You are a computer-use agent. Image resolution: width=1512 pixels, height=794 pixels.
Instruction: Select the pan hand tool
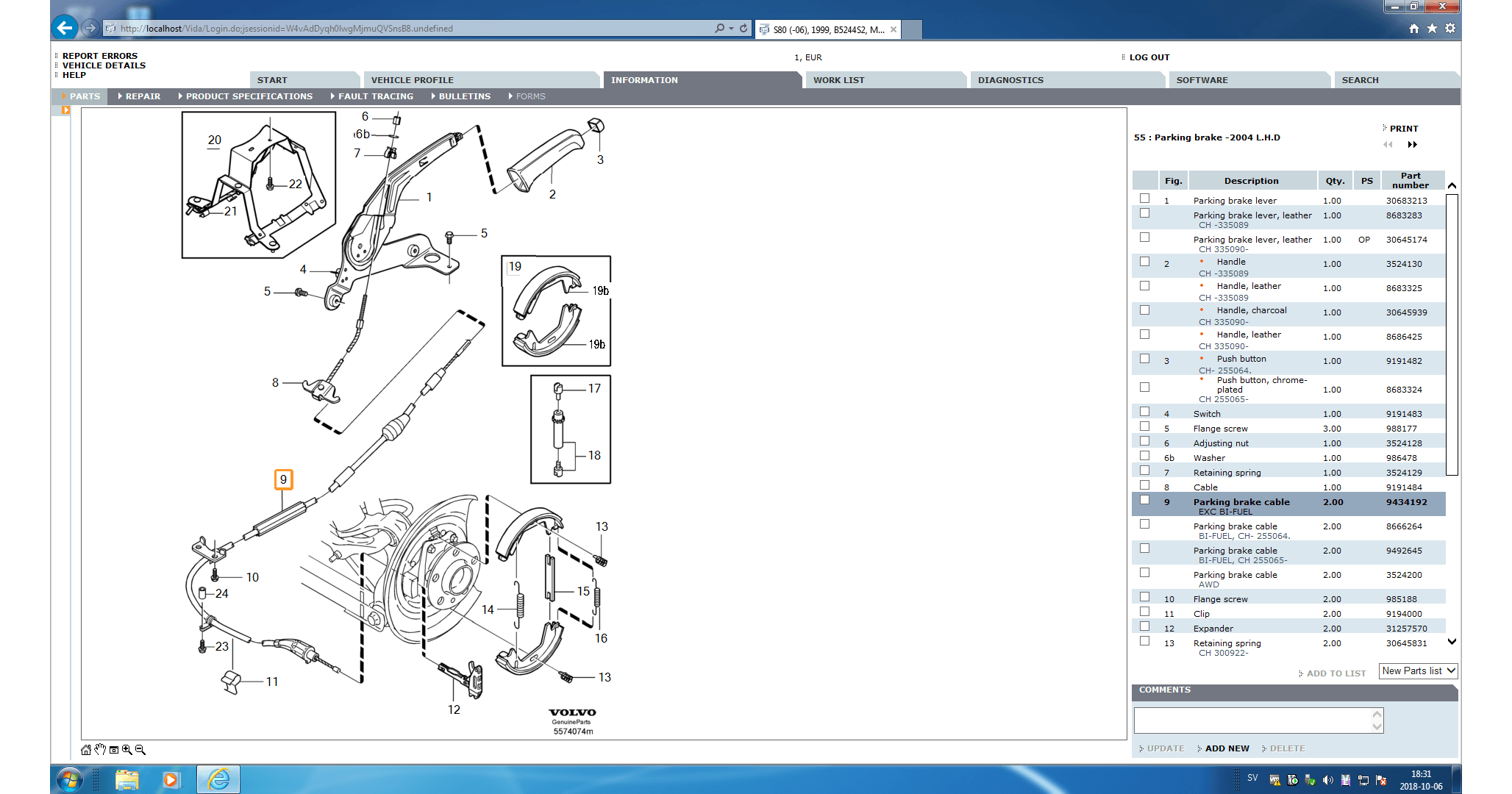pos(100,750)
